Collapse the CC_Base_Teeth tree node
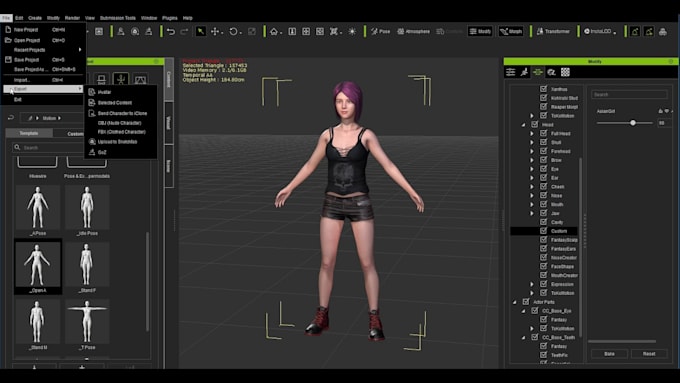 523,337
